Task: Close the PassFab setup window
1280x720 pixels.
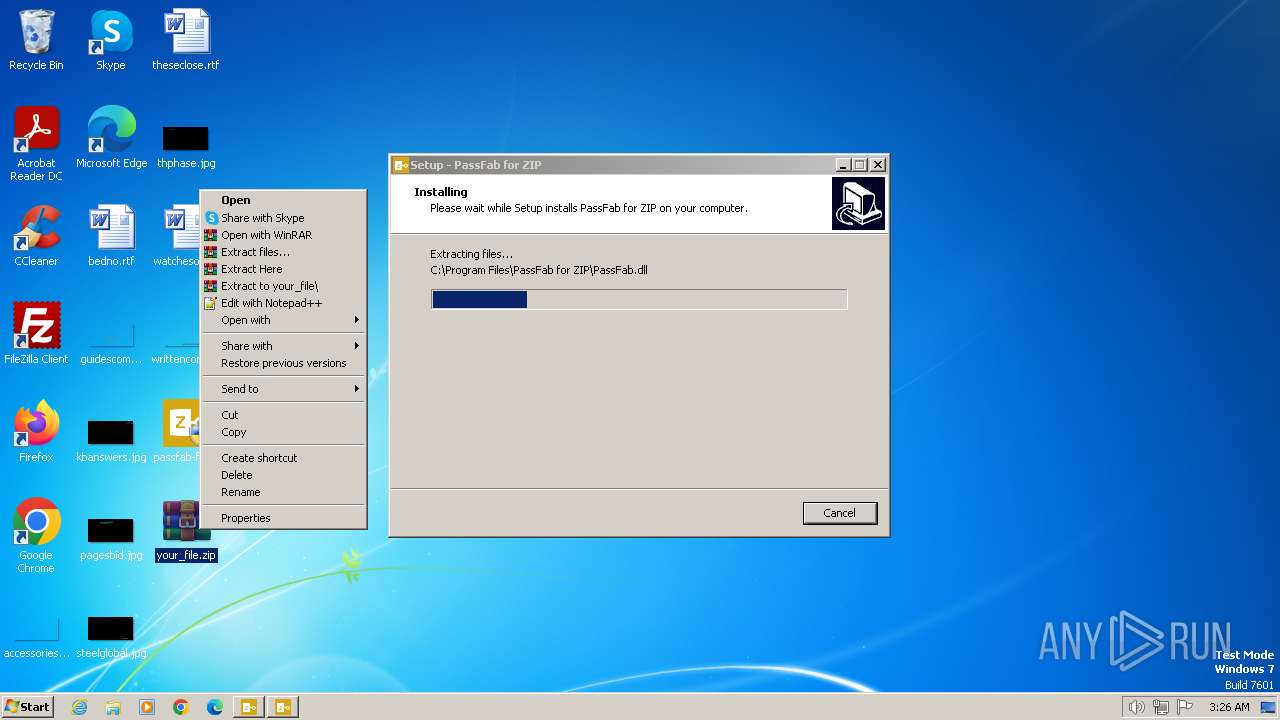Action: (x=878, y=165)
